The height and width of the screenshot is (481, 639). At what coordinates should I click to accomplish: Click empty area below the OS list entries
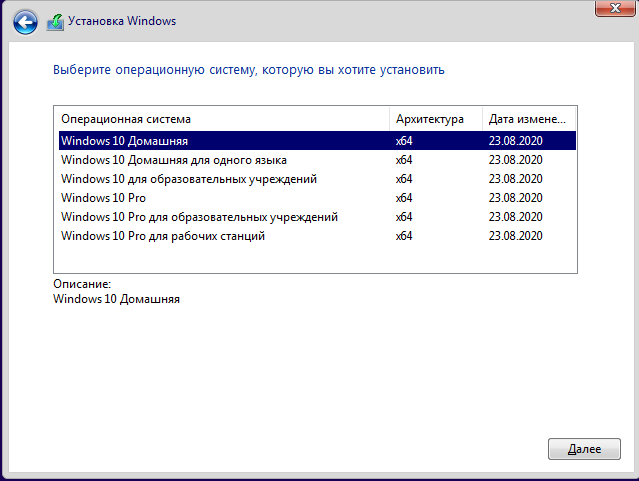[315, 259]
